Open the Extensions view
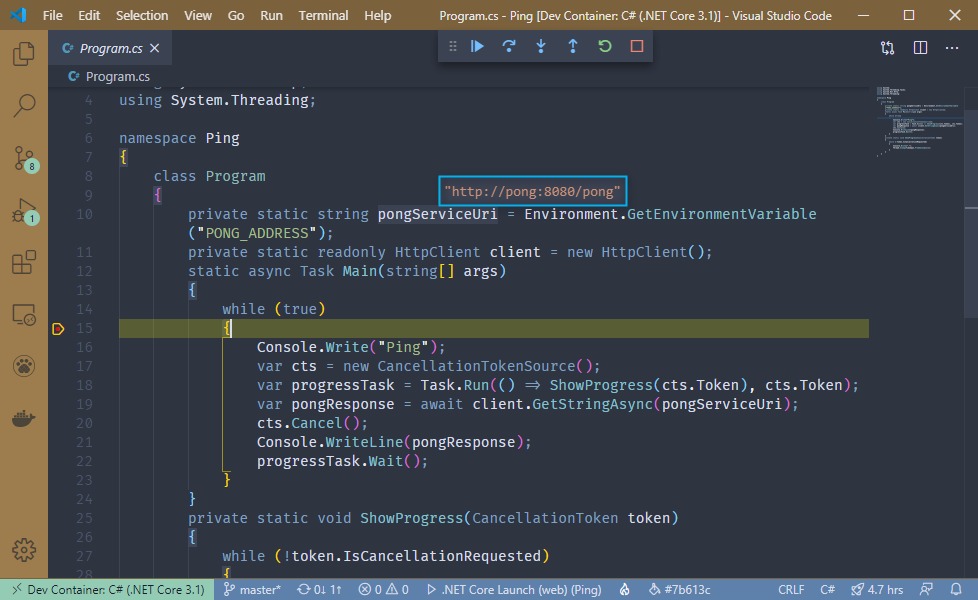The width and height of the screenshot is (978, 600). click(x=24, y=262)
